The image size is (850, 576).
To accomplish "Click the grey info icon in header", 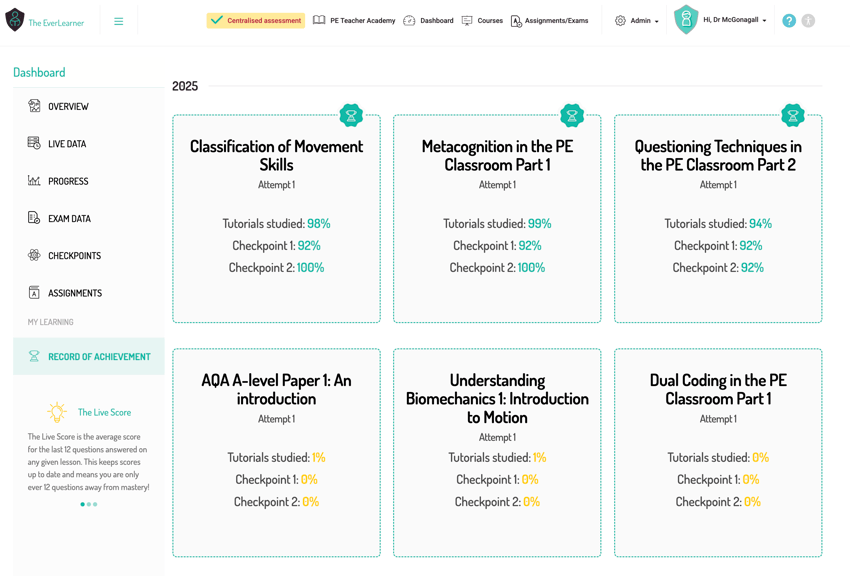I will [808, 21].
